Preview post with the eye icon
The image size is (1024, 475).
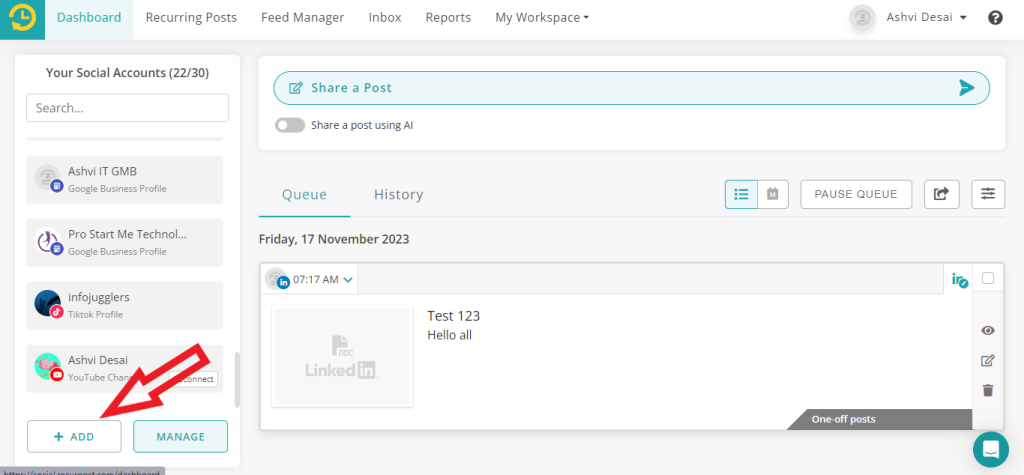pyautogui.click(x=987, y=331)
